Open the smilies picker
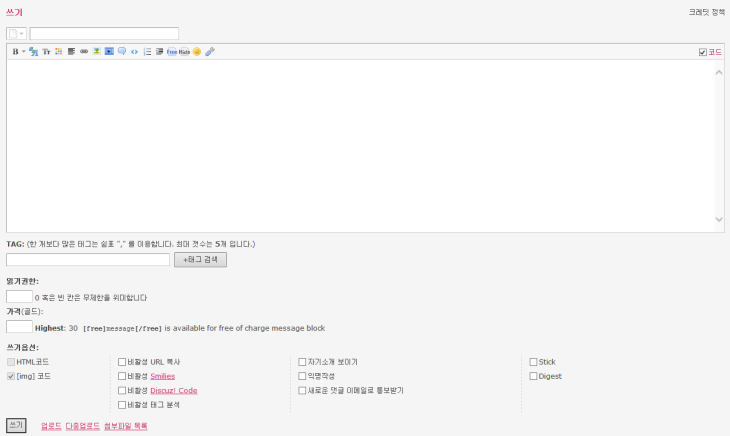The image size is (730, 436). point(197,52)
